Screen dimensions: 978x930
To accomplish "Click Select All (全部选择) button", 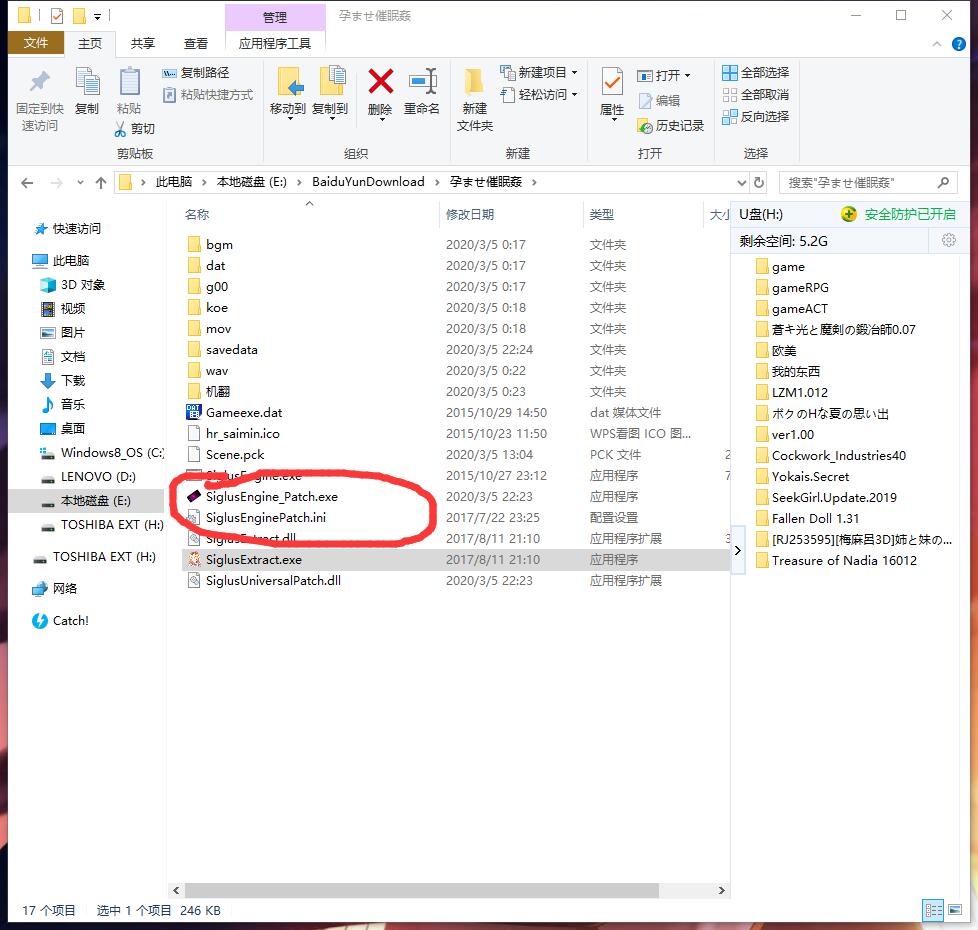I will pyautogui.click(x=756, y=72).
